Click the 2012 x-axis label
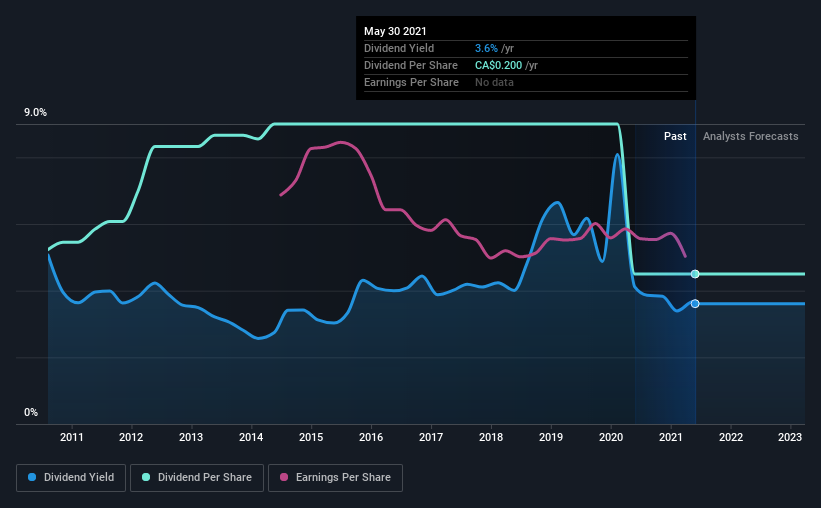Viewport: 821px width, 508px height. point(131,437)
